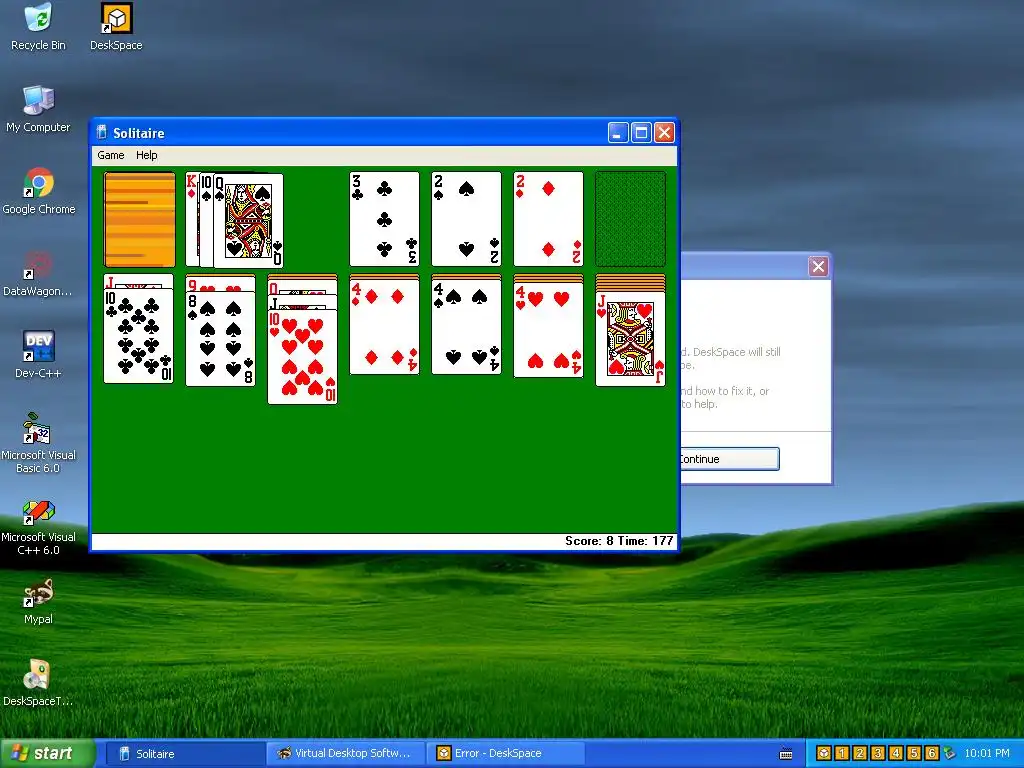Select the Google Chrome desktop icon
Viewport: 1024px width, 768px height.
click(39, 191)
